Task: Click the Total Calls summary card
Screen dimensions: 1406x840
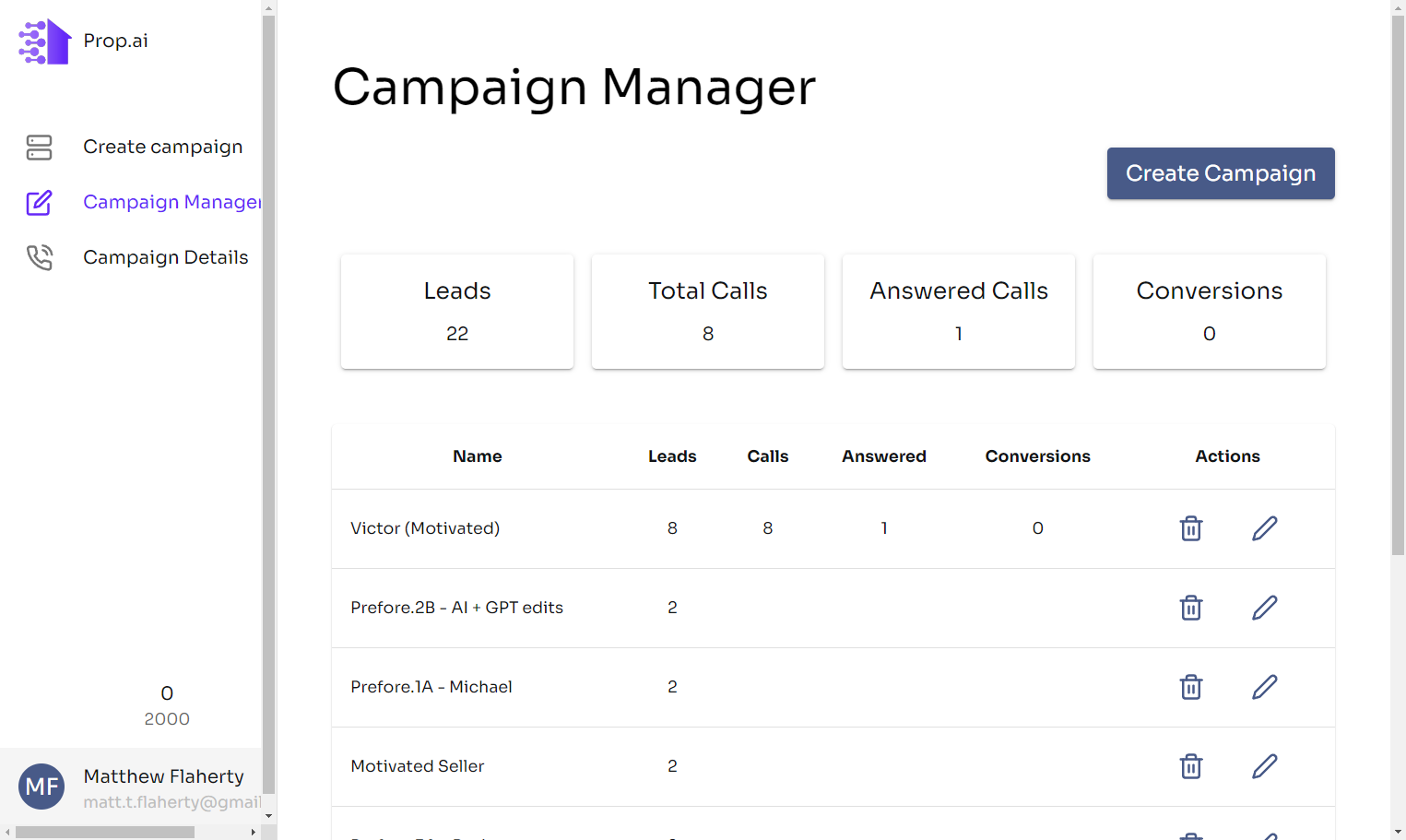Action: pyautogui.click(x=708, y=312)
